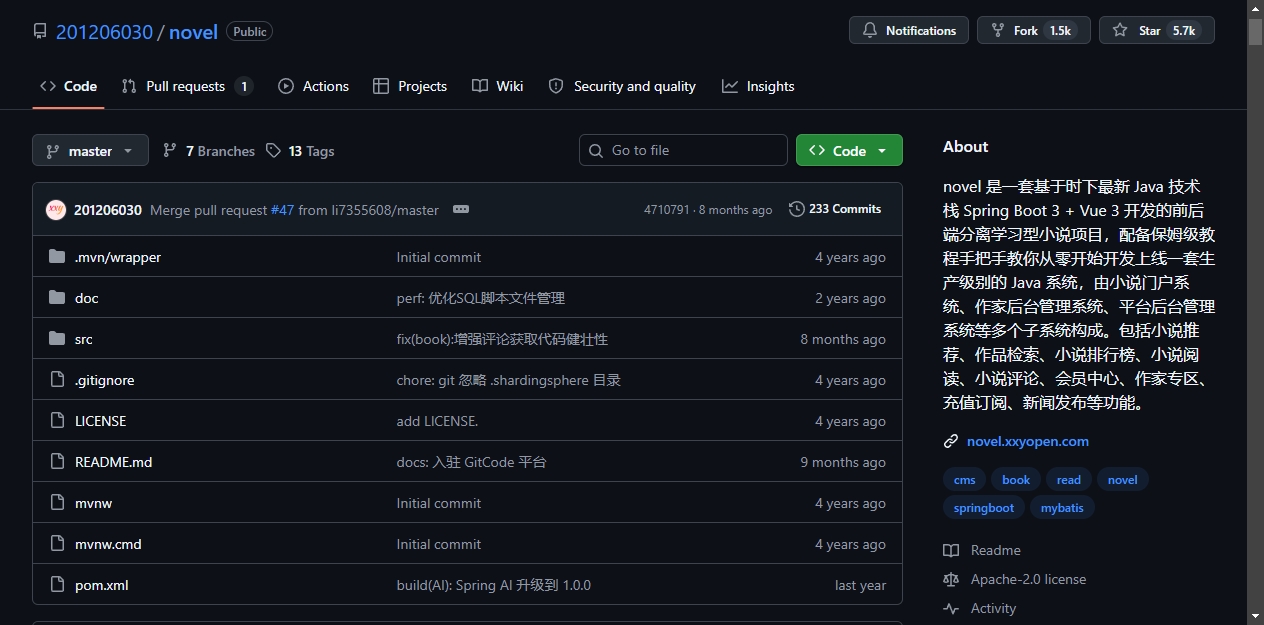Click the committer avatar next to 201206030
The image size is (1264, 625).
(x=56, y=210)
